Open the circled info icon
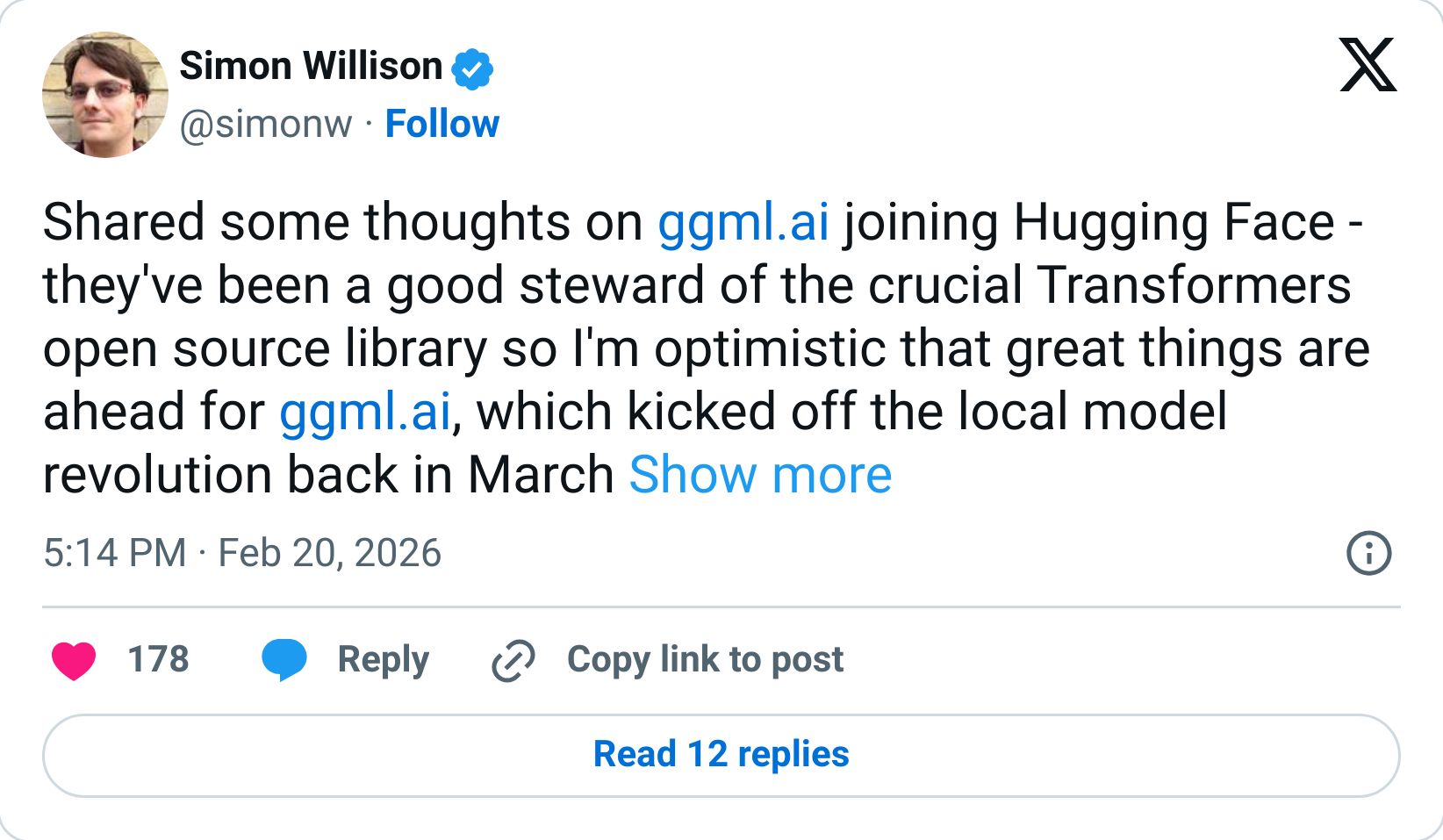Image resolution: width=1443 pixels, height=840 pixels. (1368, 554)
